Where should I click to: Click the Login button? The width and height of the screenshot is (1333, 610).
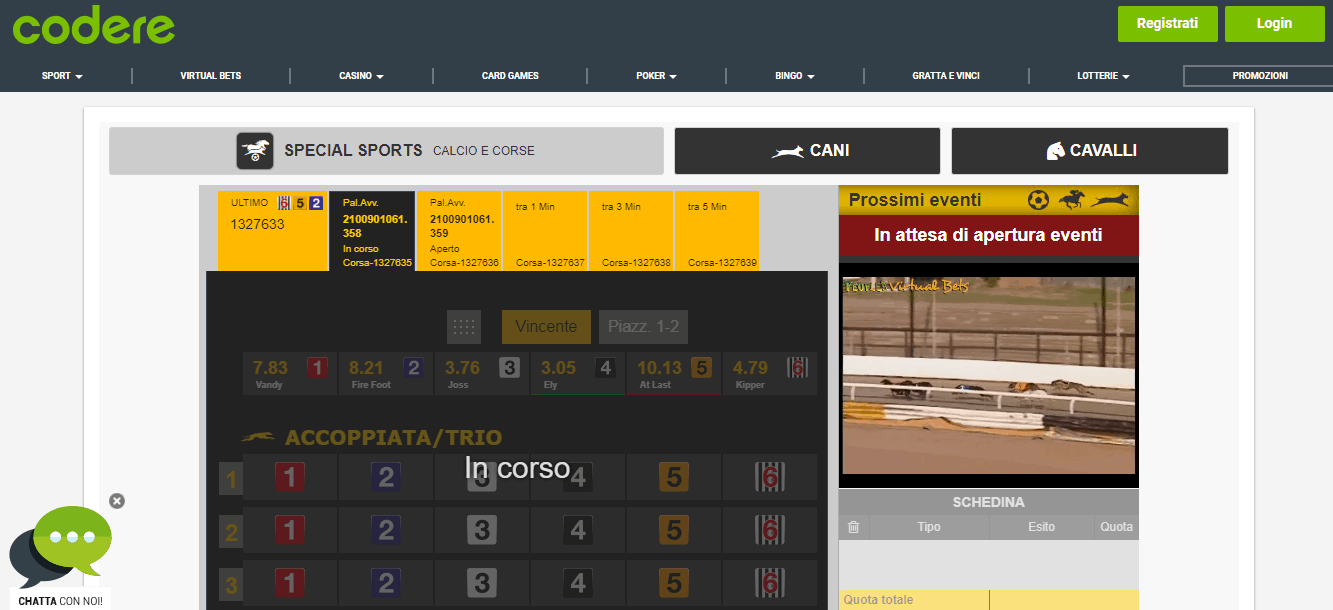(1275, 23)
